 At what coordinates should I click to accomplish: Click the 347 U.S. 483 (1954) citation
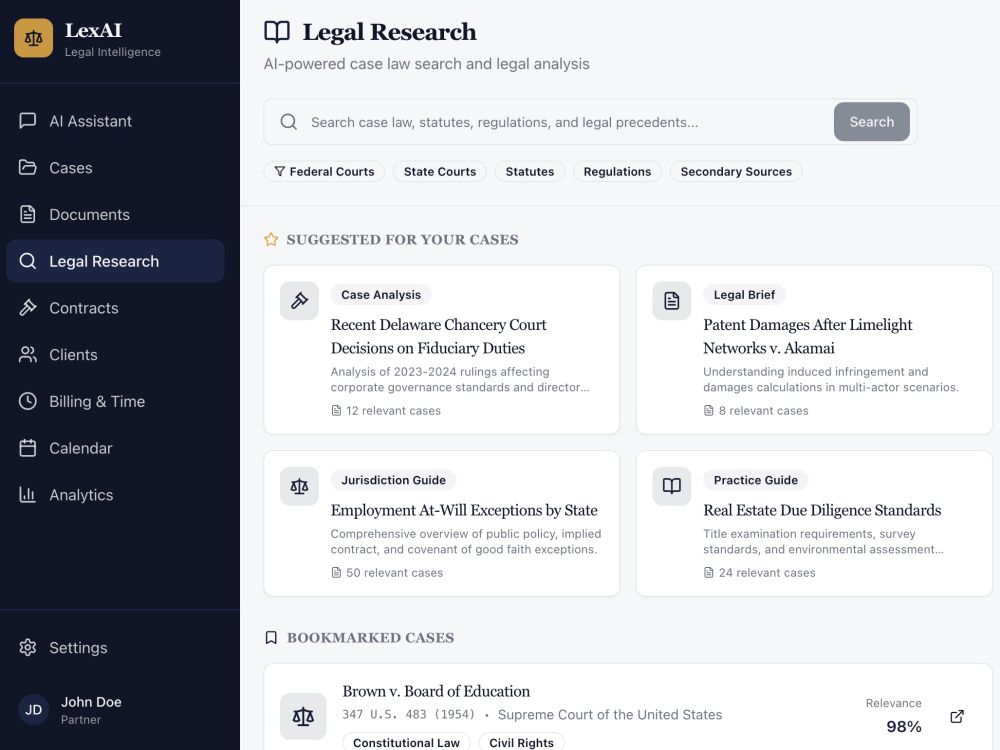pos(409,714)
